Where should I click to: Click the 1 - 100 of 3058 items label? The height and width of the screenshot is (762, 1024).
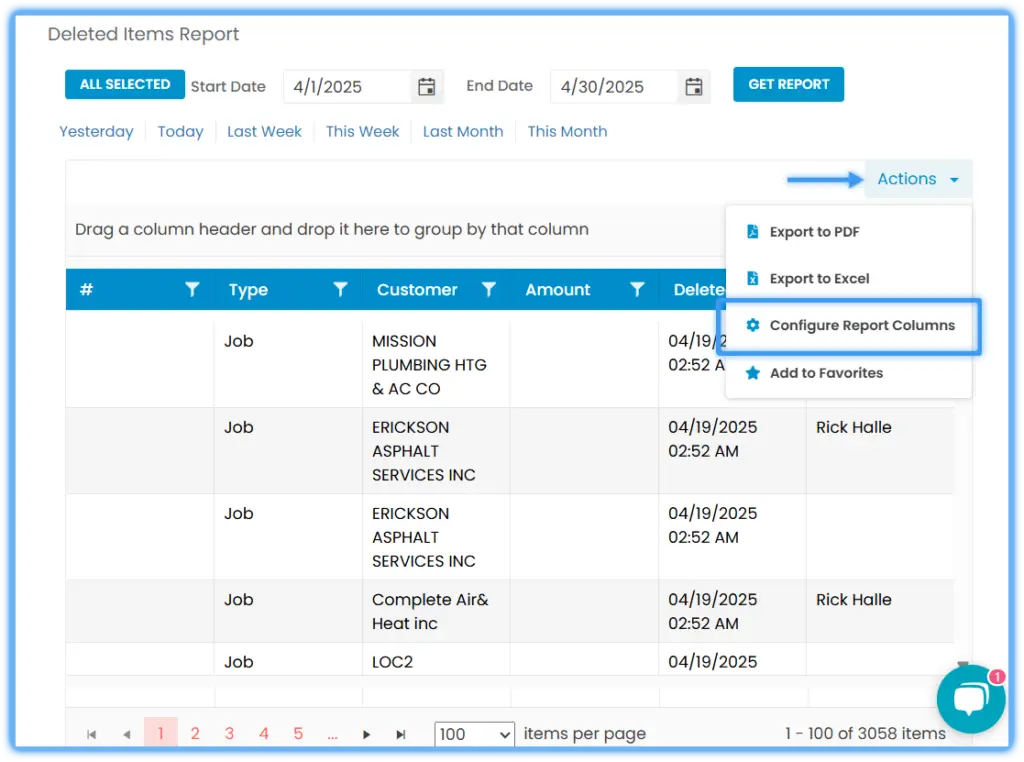(865, 733)
